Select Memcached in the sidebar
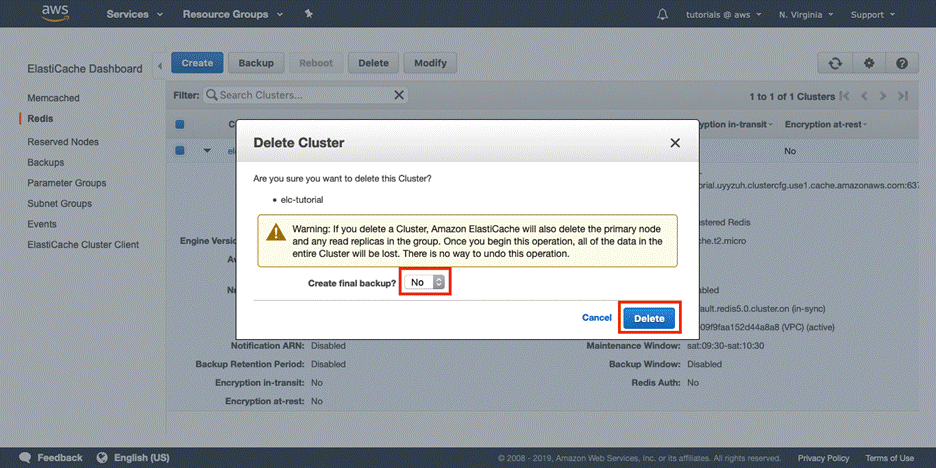The width and height of the screenshot is (936, 468). (53, 98)
